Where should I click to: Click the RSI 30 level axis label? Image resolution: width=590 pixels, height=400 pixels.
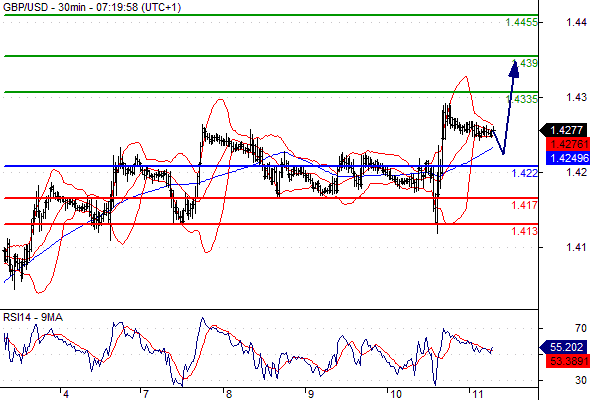[x=581, y=380]
